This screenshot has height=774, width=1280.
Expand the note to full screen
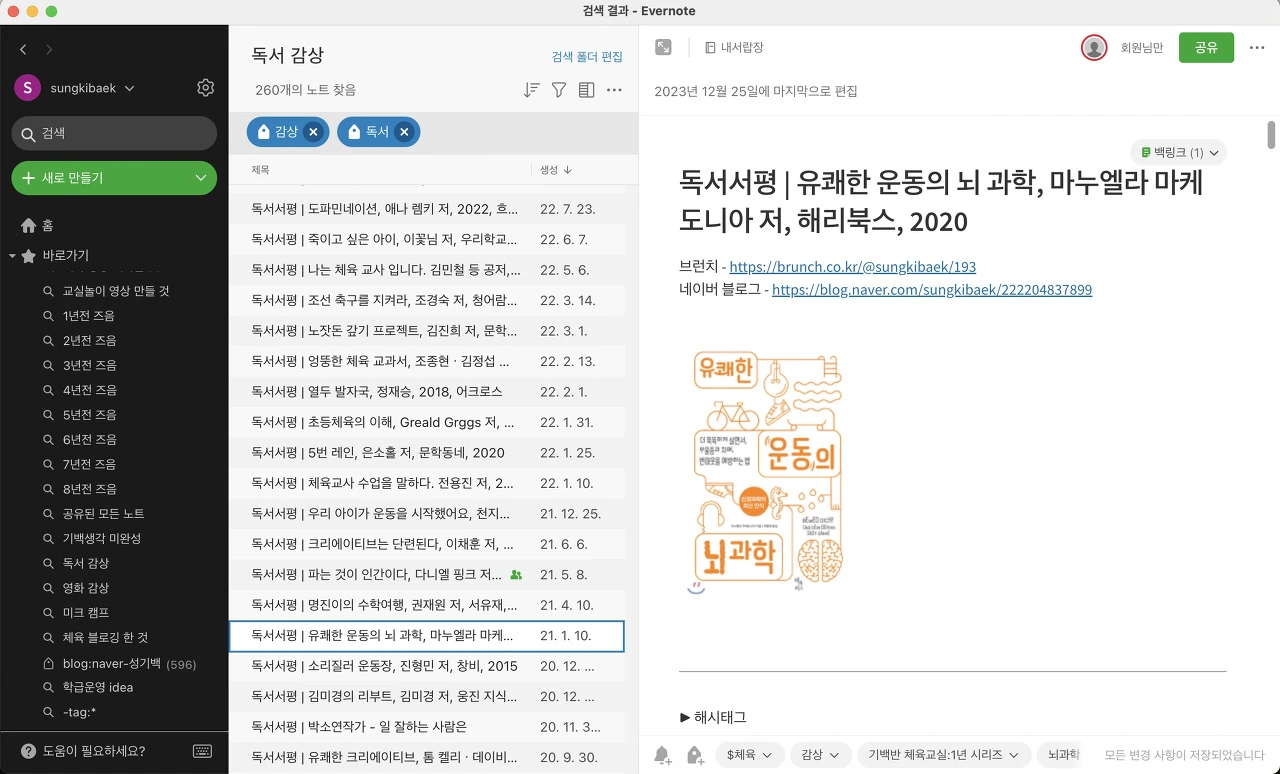pyautogui.click(x=663, y=47)
